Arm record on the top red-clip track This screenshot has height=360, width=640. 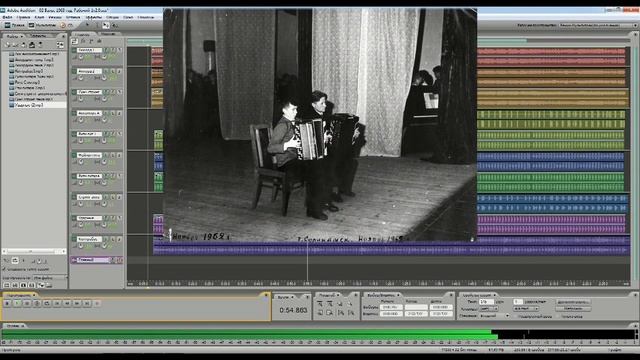(120, 50)
